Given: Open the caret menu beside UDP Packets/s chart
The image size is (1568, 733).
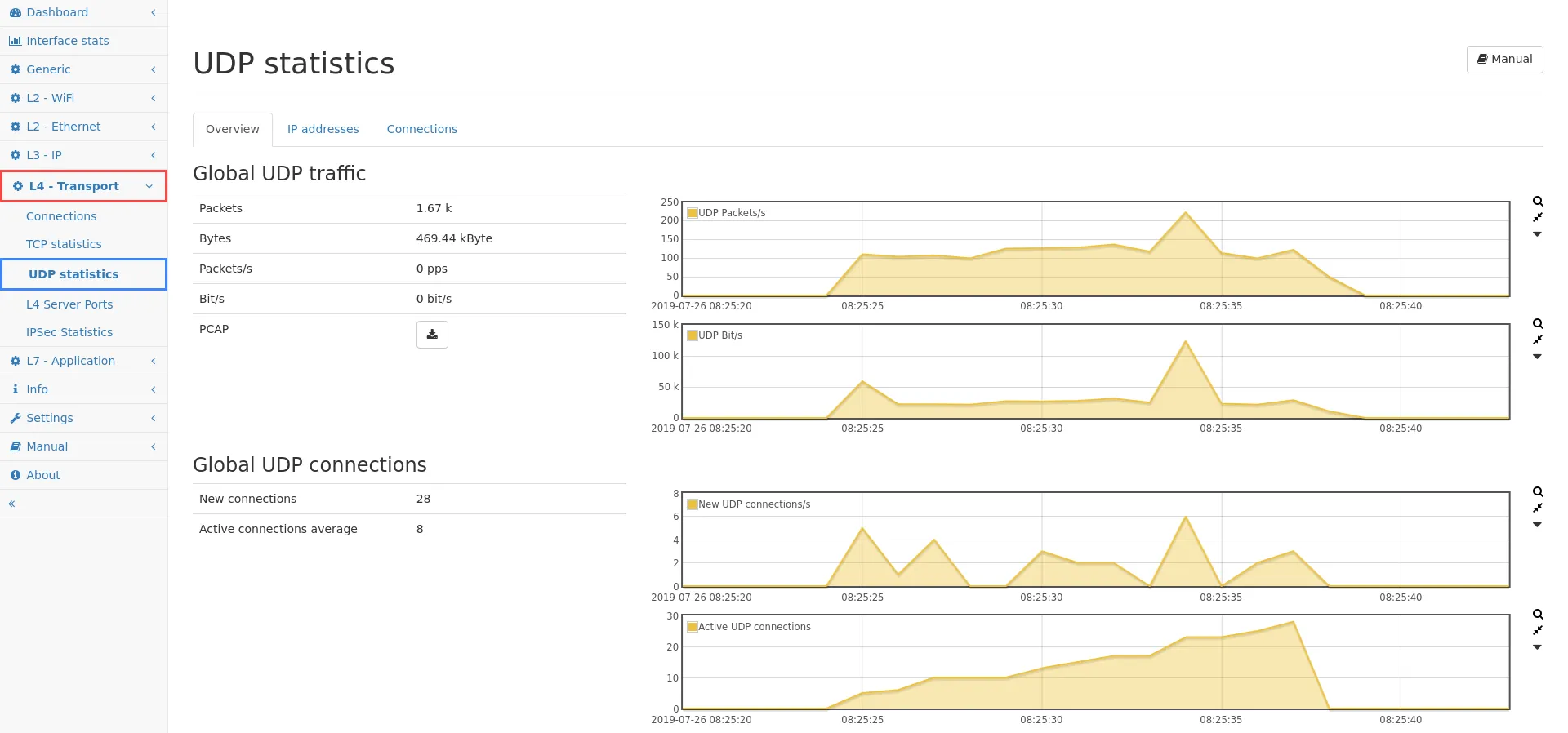Looking at the screenshot, I should [x=1537, y=234].
